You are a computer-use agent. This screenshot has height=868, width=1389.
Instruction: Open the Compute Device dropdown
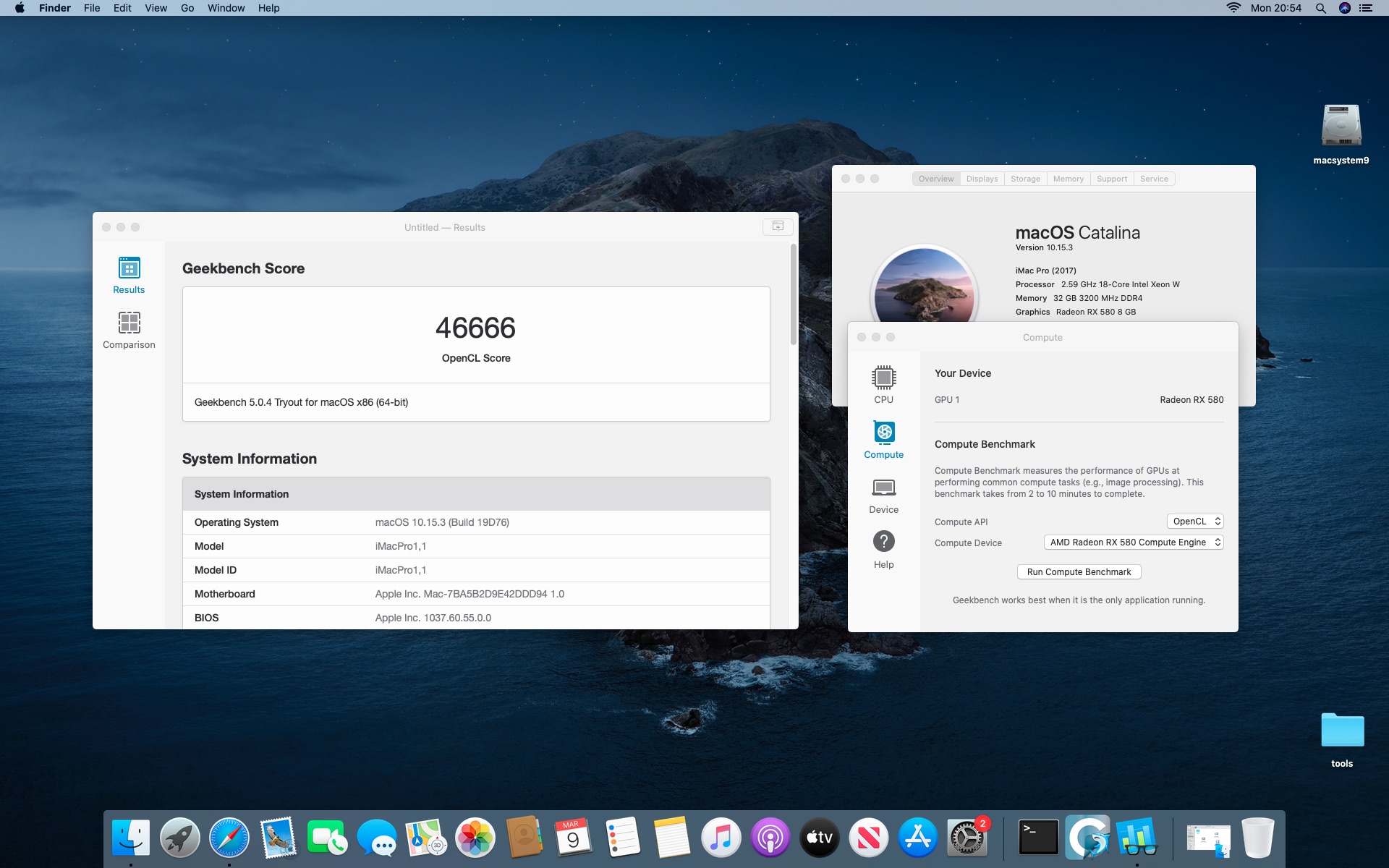click(1133, 542)
